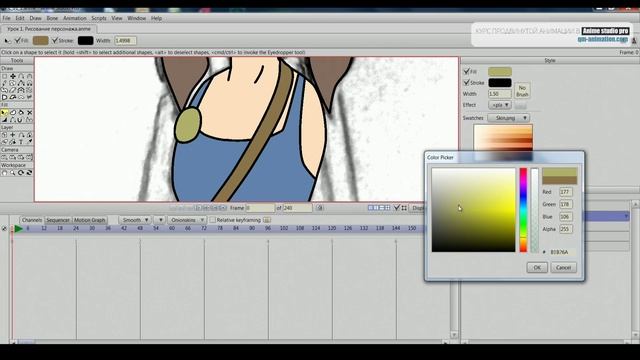Choose the Text T tool in Layer tools

pos(21,142)
